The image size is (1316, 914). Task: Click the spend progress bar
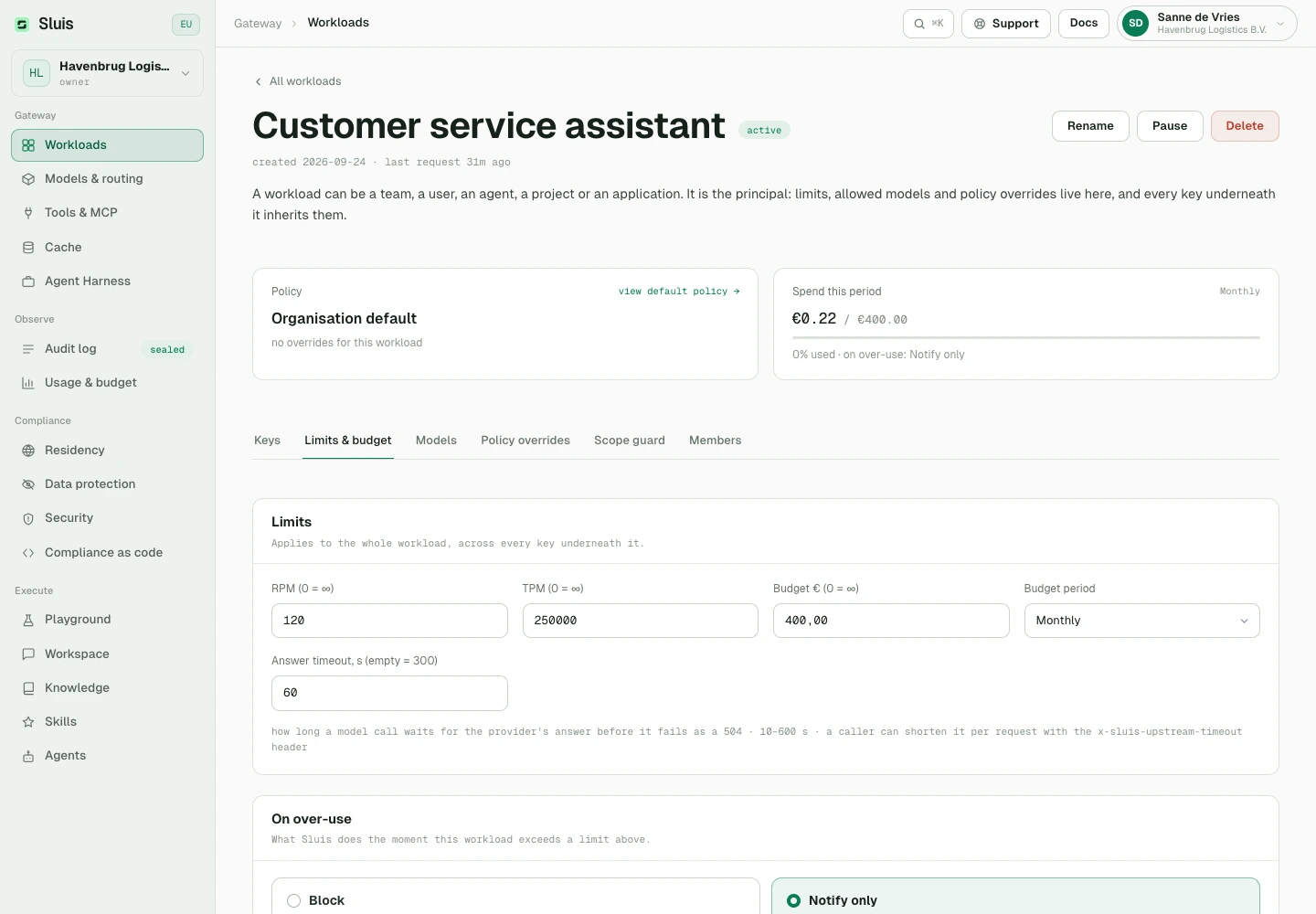[1026, 338]
